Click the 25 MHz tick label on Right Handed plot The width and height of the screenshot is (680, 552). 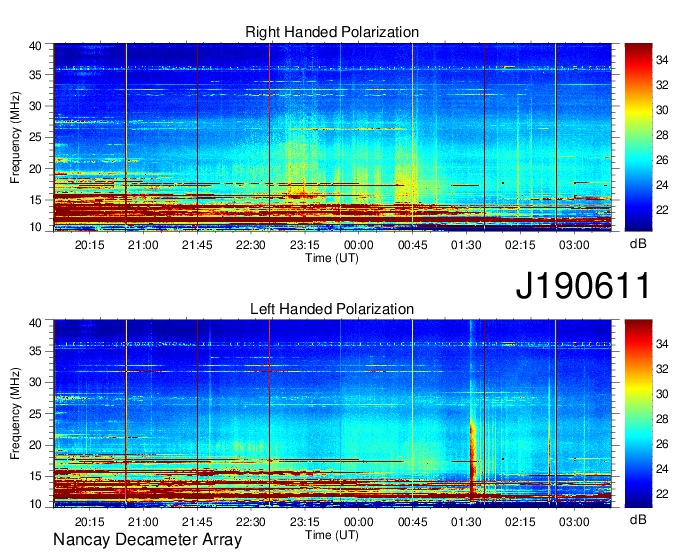tap(35, 137)
